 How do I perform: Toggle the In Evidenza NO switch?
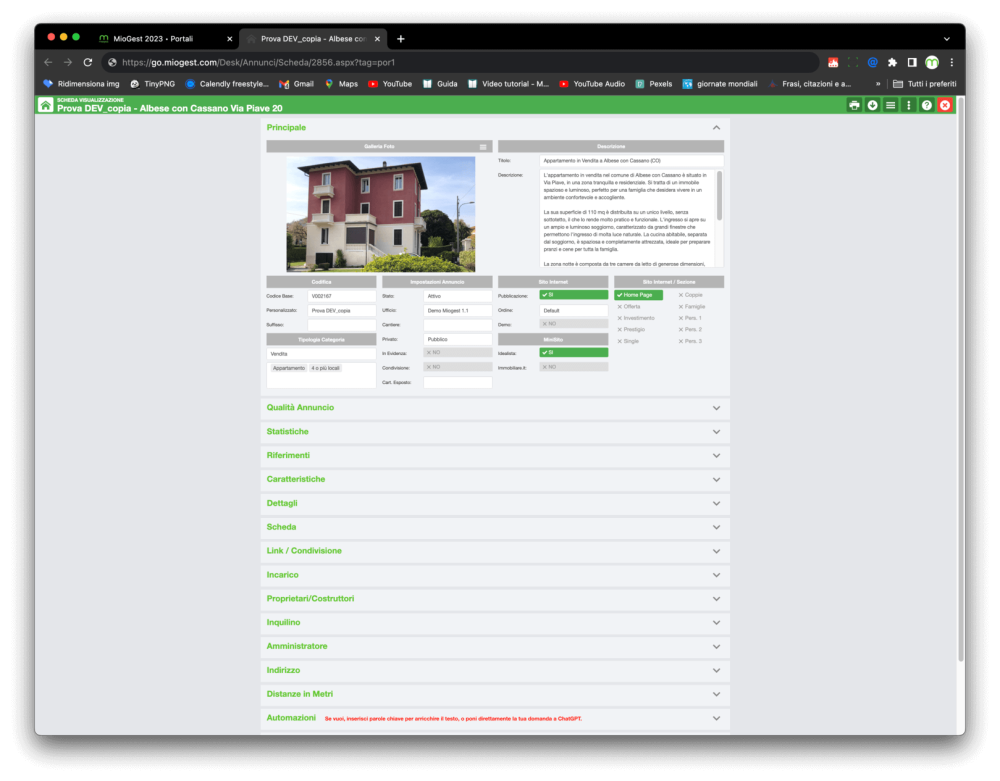pos(458,353)
